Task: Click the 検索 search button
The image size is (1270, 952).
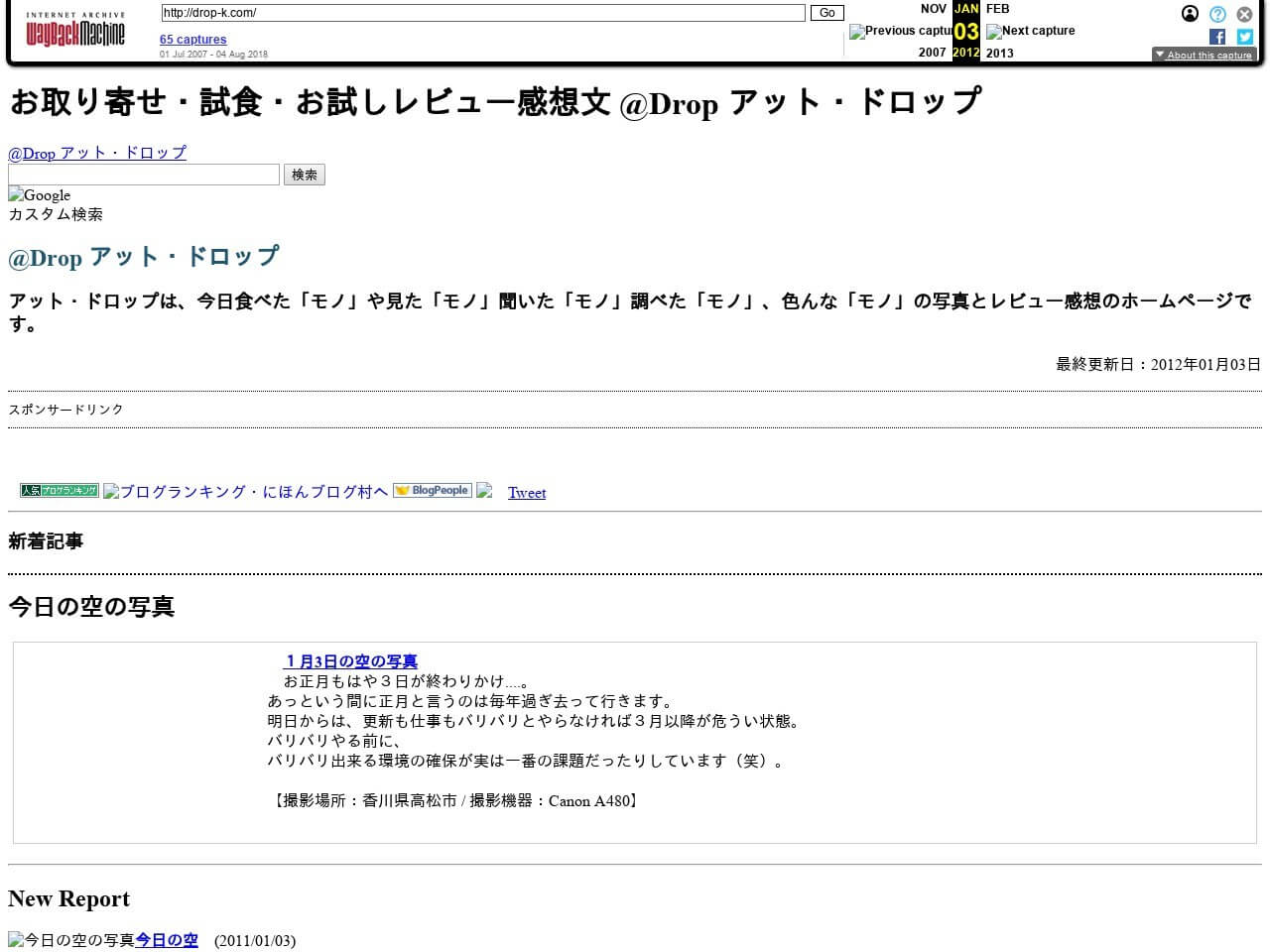Action: [304, 175]
